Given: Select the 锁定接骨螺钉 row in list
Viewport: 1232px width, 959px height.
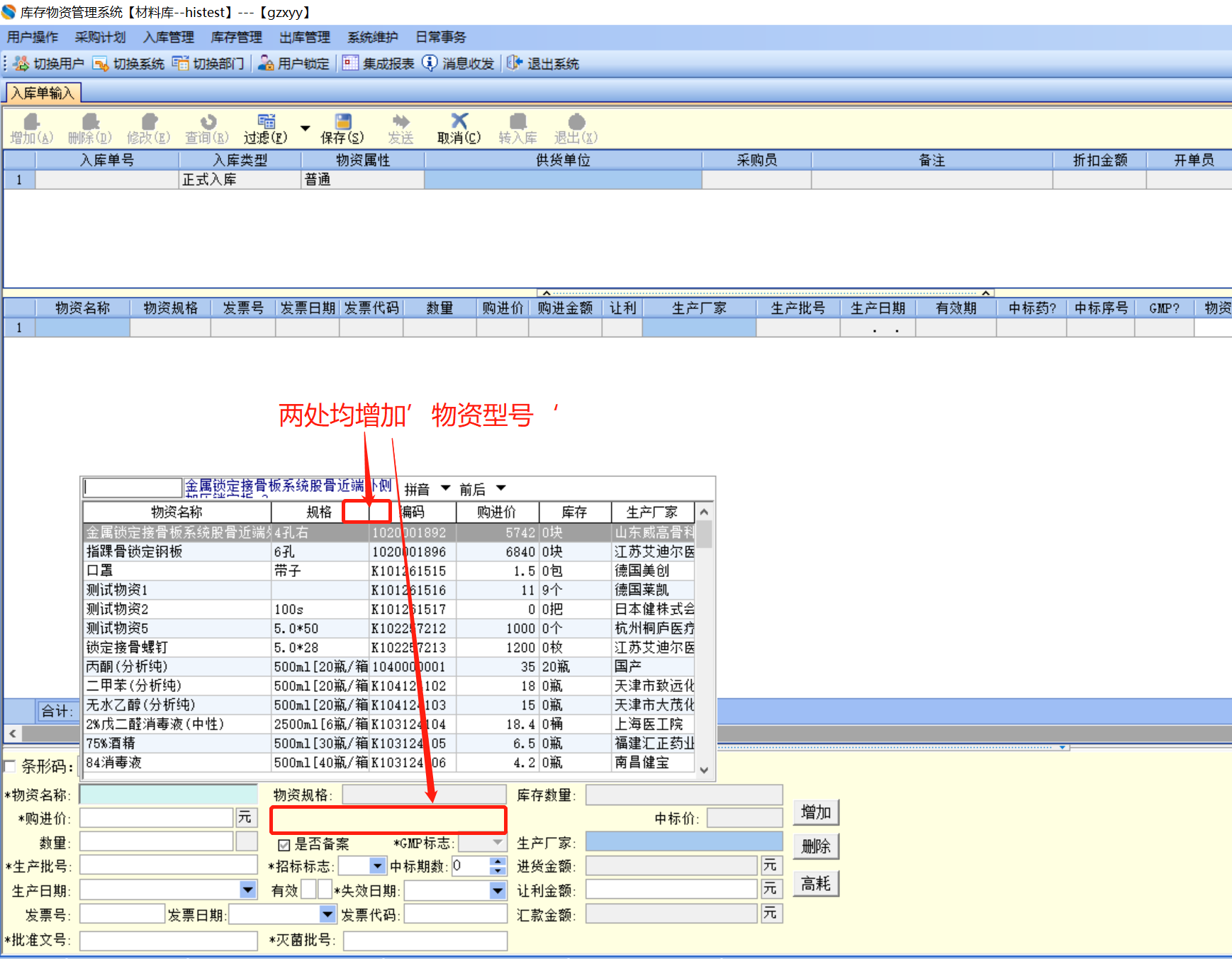Looking at the screenshot, I should pyautogui.click(x=388, y=647).
